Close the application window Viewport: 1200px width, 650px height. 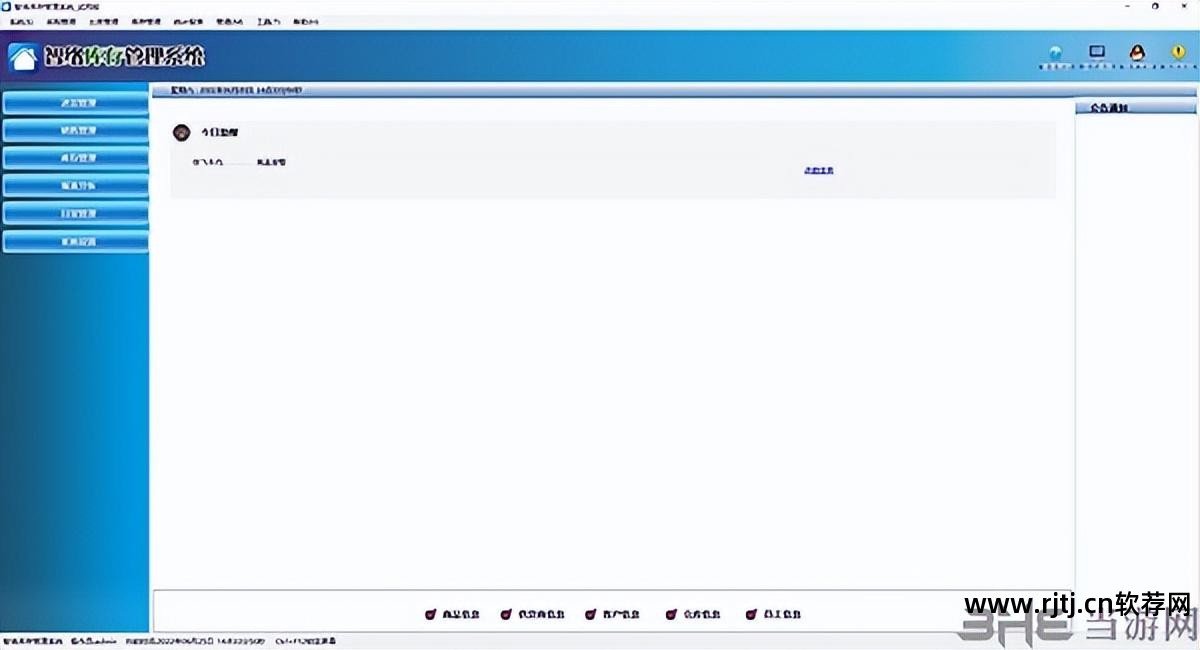[1184, 6]
